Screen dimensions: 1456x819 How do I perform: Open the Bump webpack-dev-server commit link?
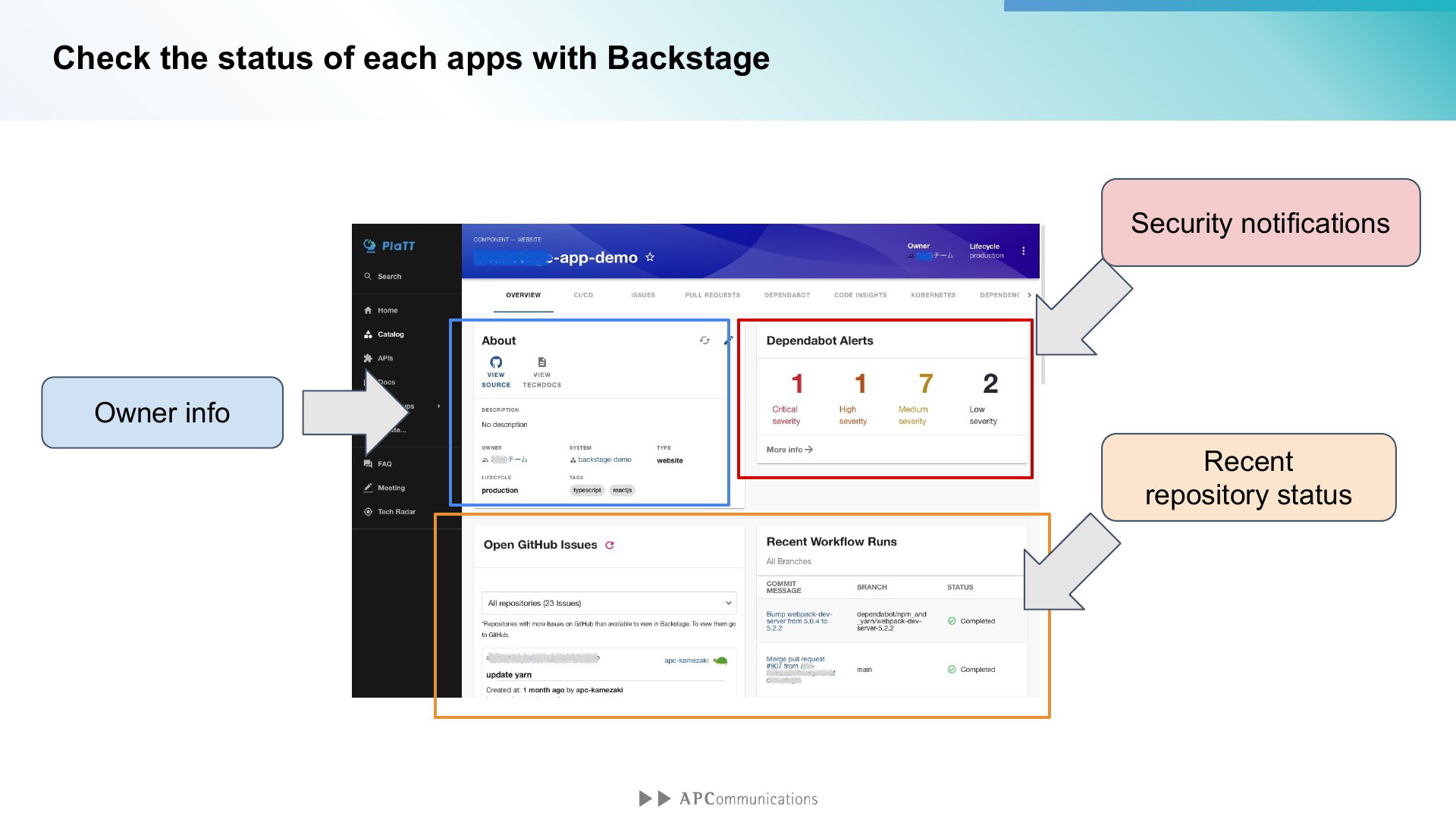coord(799,621)
